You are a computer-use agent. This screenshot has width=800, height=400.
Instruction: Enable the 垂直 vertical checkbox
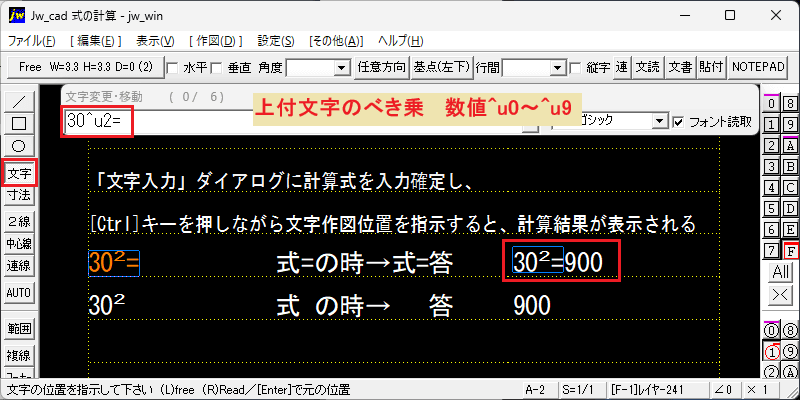point(217,67)
